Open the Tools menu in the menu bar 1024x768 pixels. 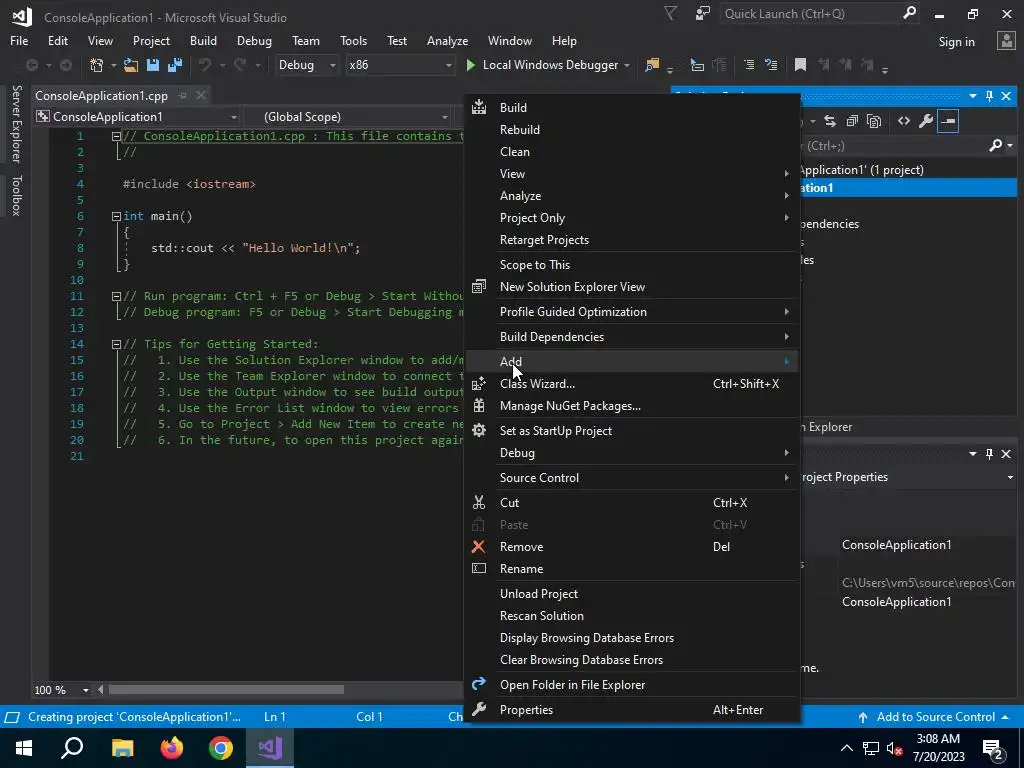click(353, 40)
